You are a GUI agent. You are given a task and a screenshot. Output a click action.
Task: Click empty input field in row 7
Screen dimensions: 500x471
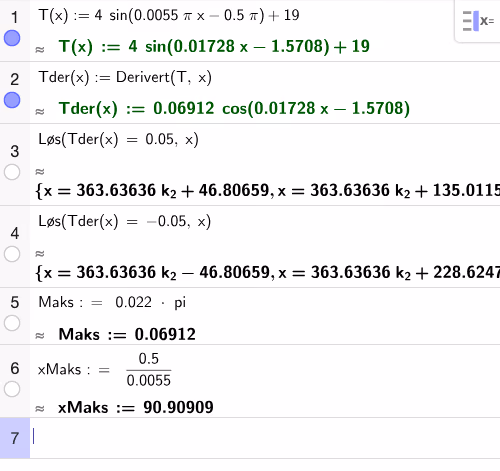point(265,438)
